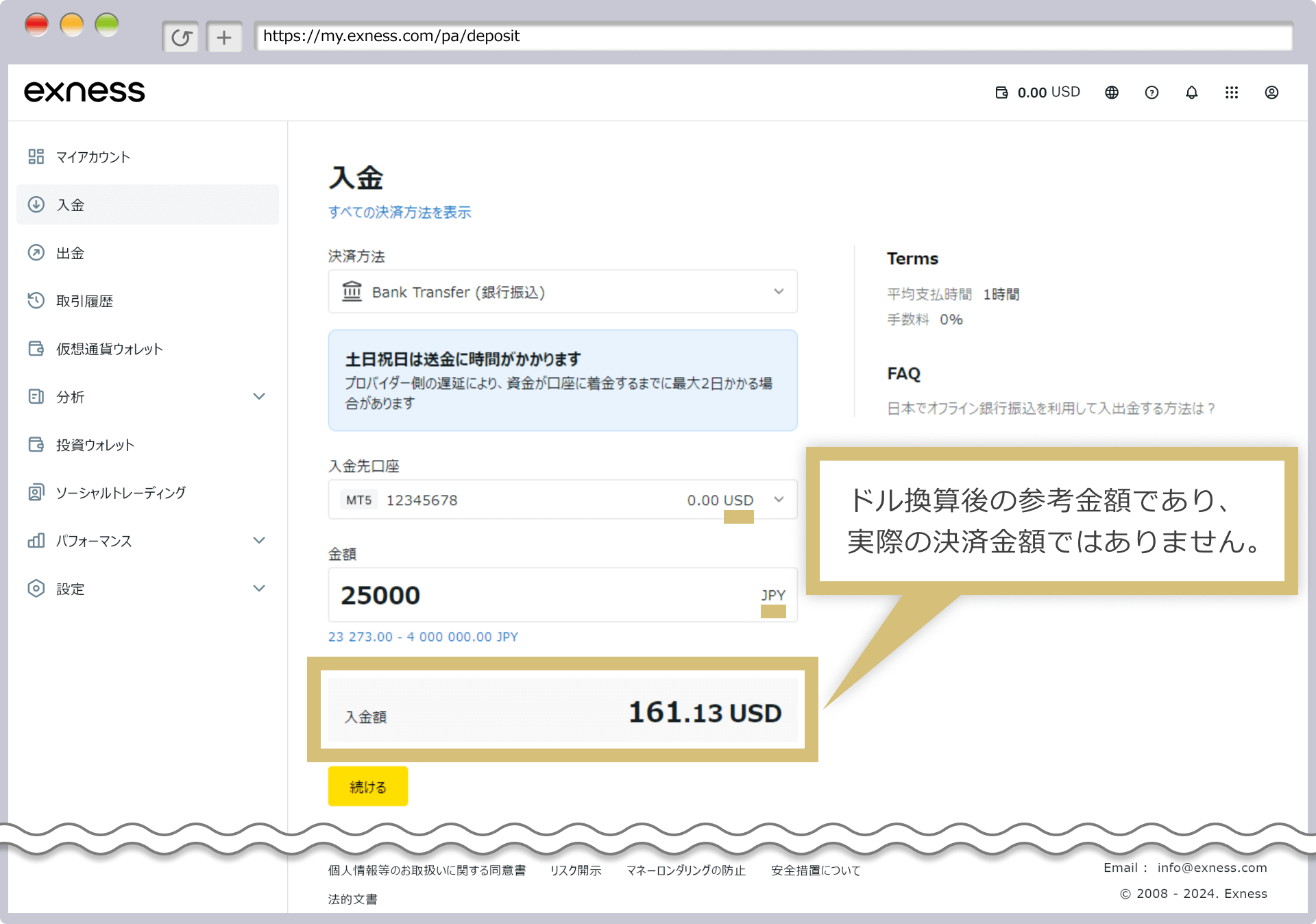
Task: Click info@exness.com email link
Action: click(x=1212, y=868)
